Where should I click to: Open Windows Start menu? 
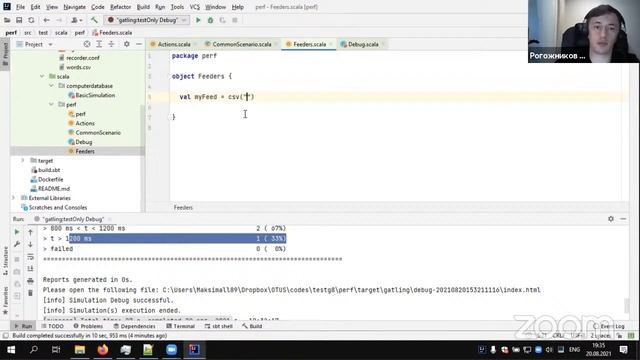[11, 350]
